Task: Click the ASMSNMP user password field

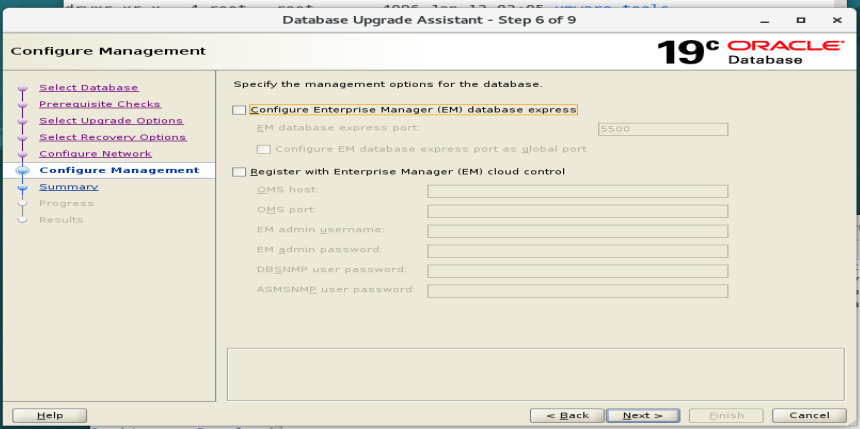Action: [x=578, y=291]
